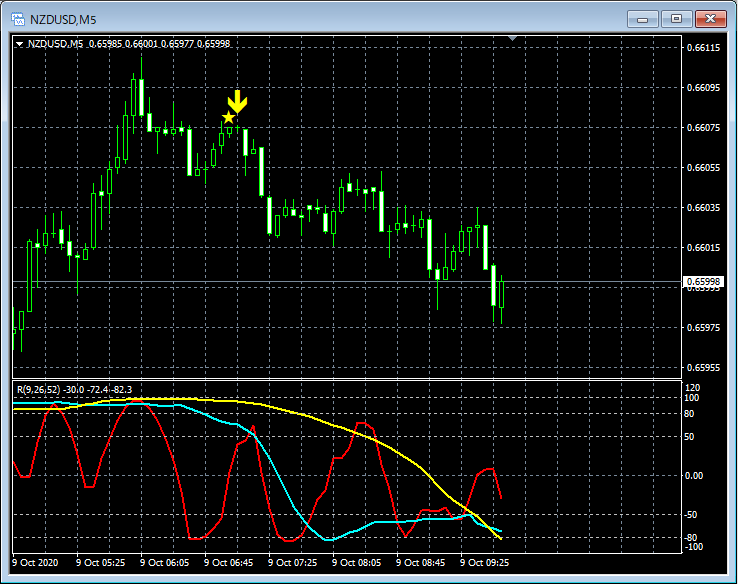Click the -80 indicator scale label
739x584 pixels.
691,538
